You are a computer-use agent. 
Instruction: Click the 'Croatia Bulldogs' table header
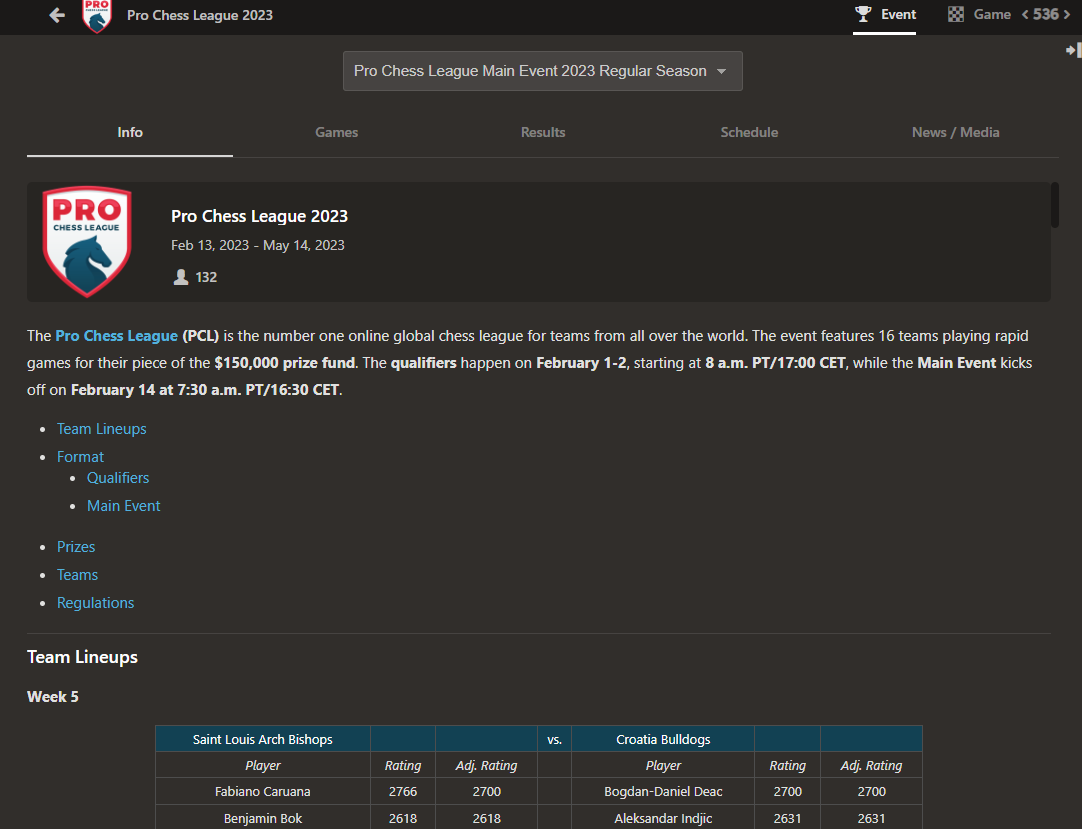click(x=662, y=739)
